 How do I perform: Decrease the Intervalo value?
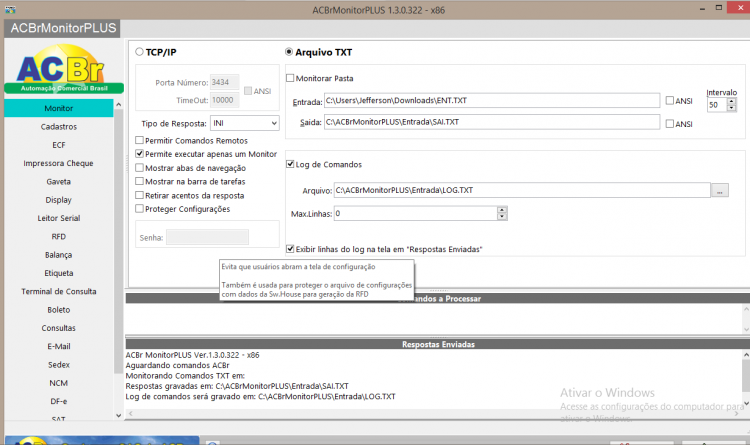(731, 108)
